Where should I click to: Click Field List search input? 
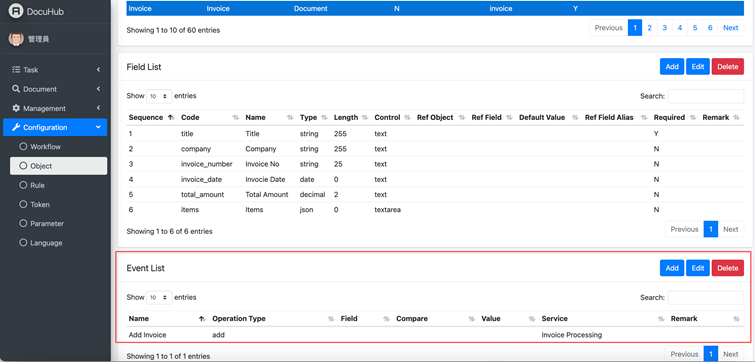click(x=705, y=96)
